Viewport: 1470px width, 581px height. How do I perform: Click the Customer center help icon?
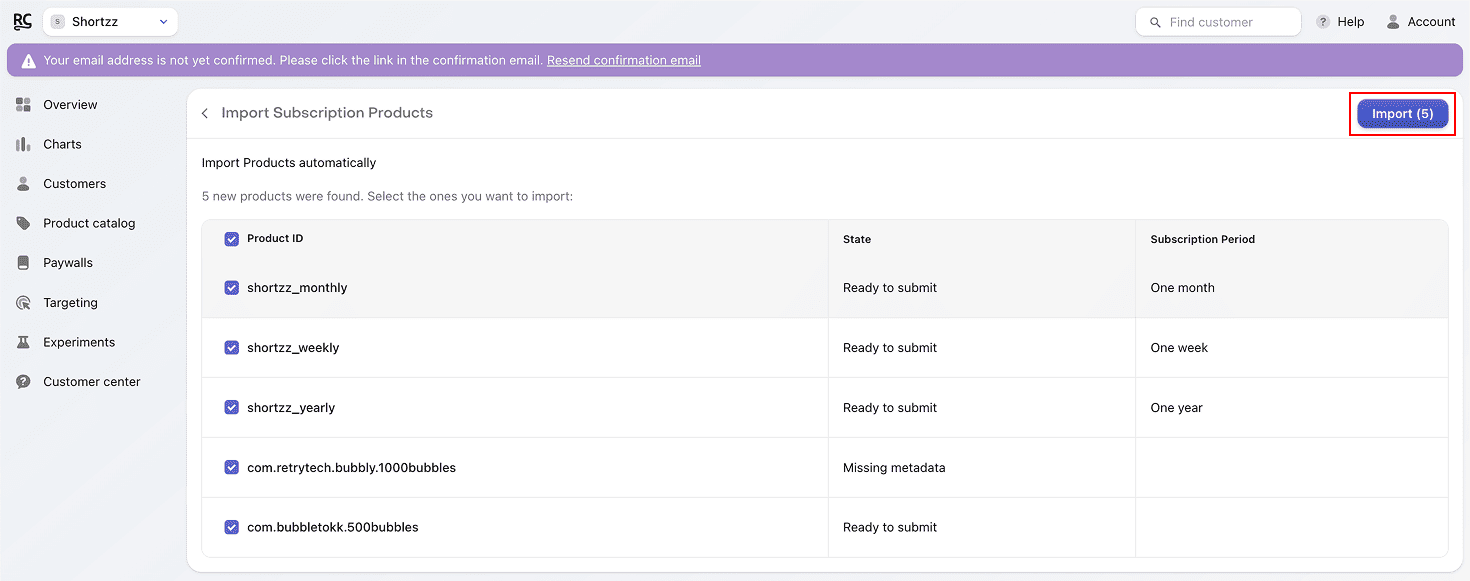click(x=23, y=382)
